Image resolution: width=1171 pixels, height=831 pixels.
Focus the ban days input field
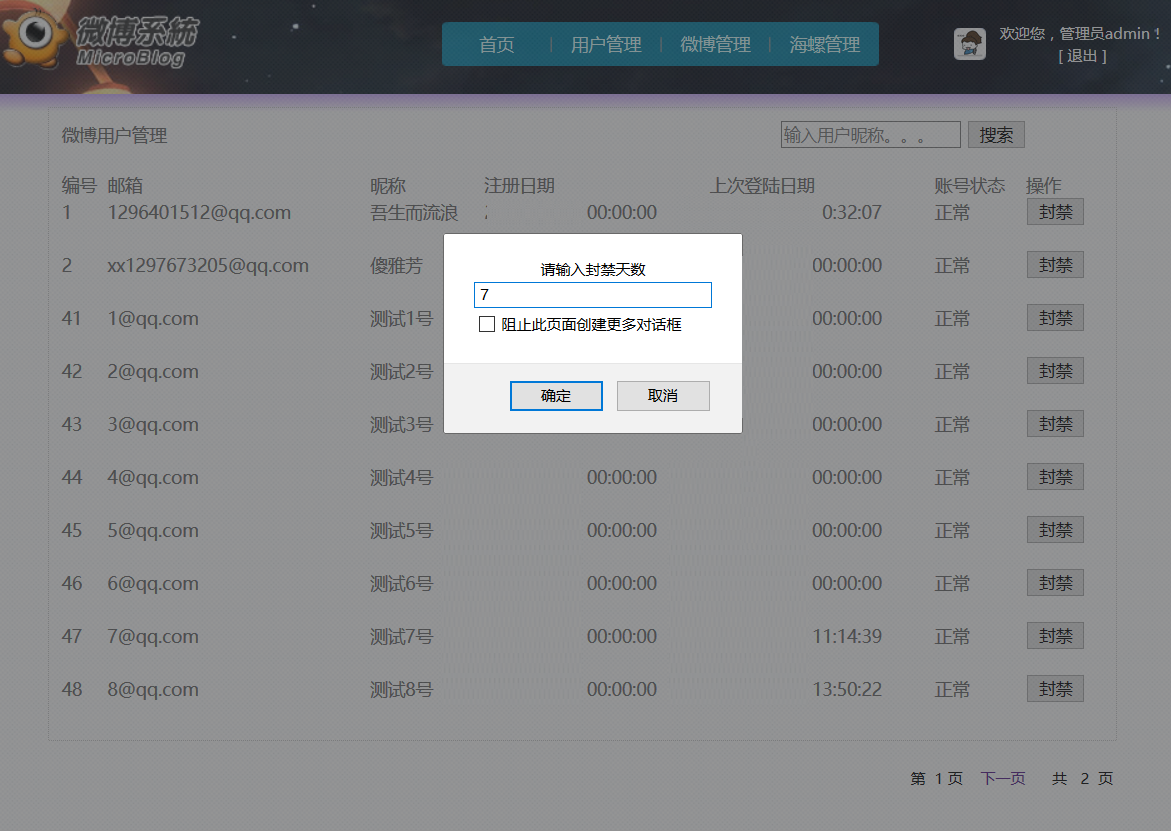click(593, 295)
